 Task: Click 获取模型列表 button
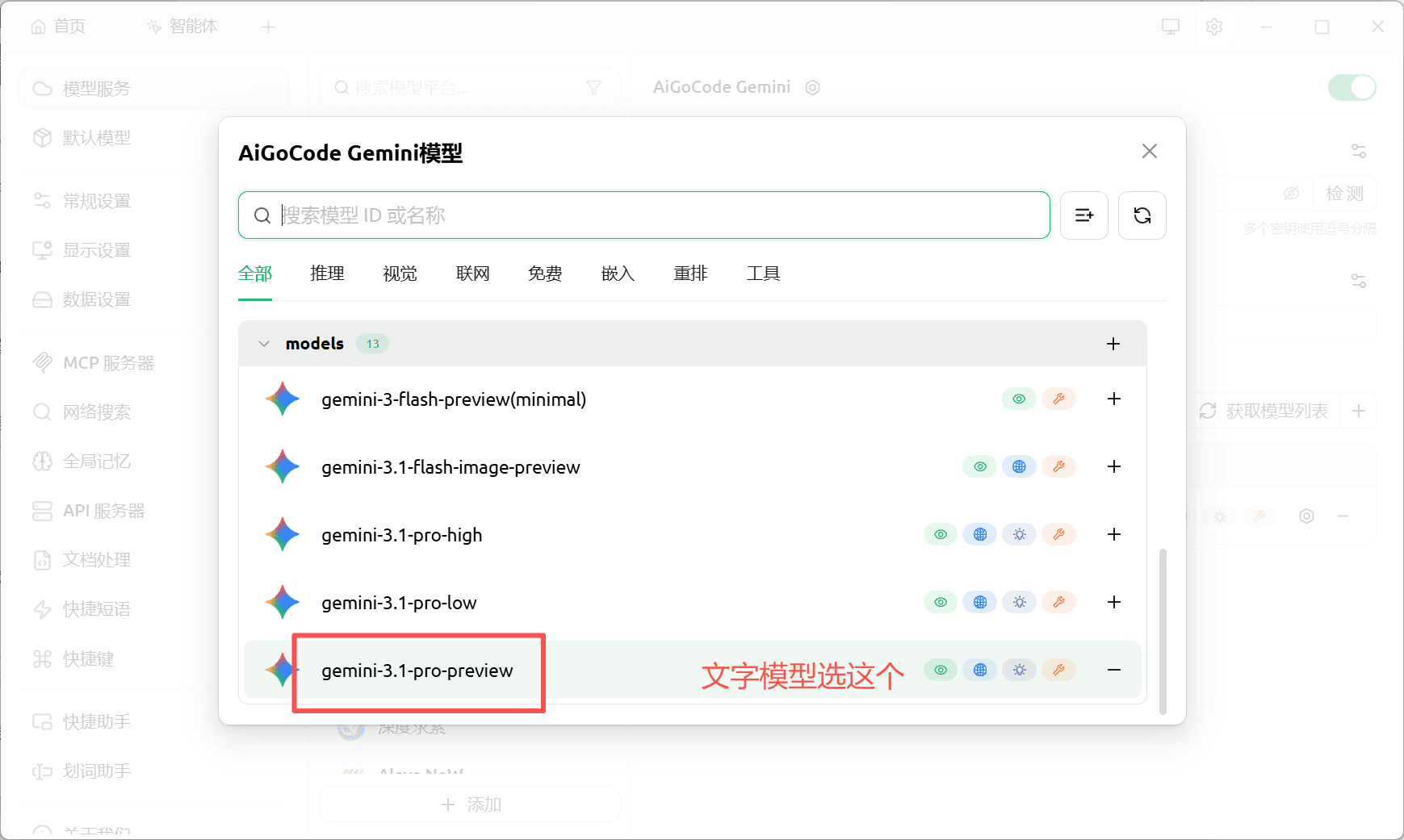point(1264,412)
